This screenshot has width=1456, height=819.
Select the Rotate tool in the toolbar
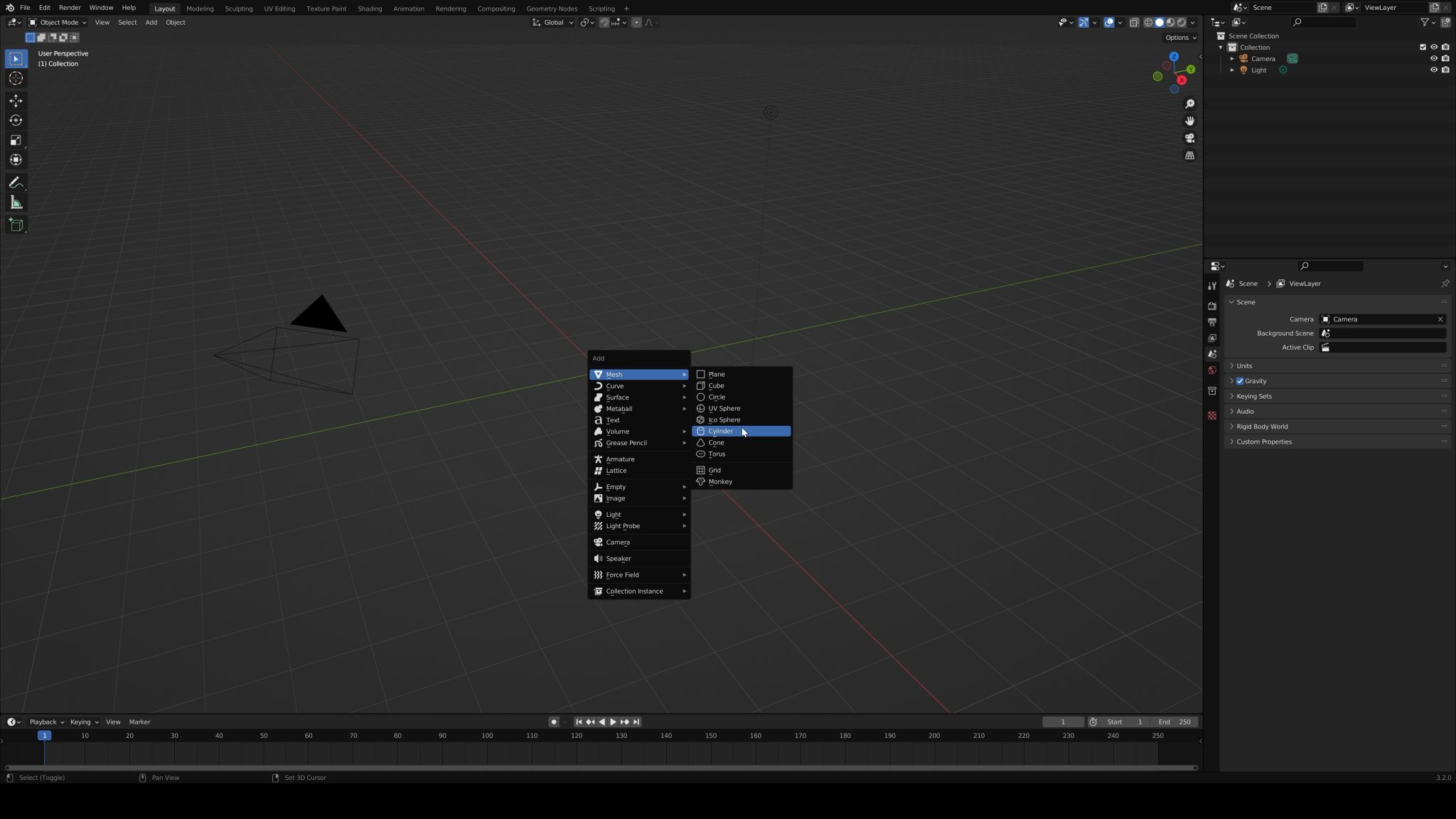pyautogui.click(x=16, y=120)
